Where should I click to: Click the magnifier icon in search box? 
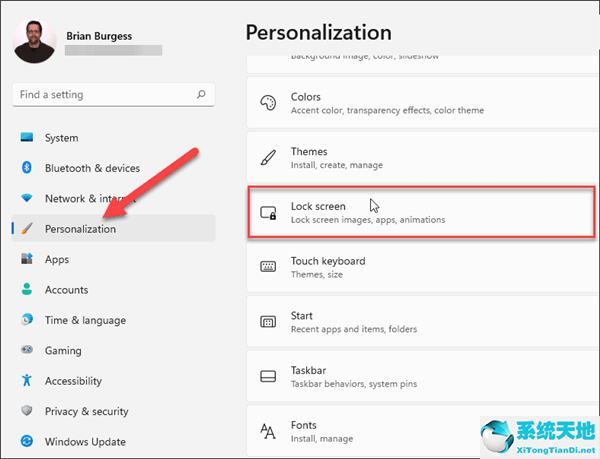pos(201,95)
